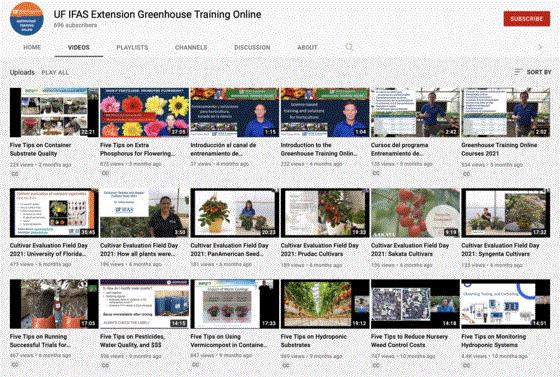
Task: Click the Uploads heading
Action: pos(22,72)
